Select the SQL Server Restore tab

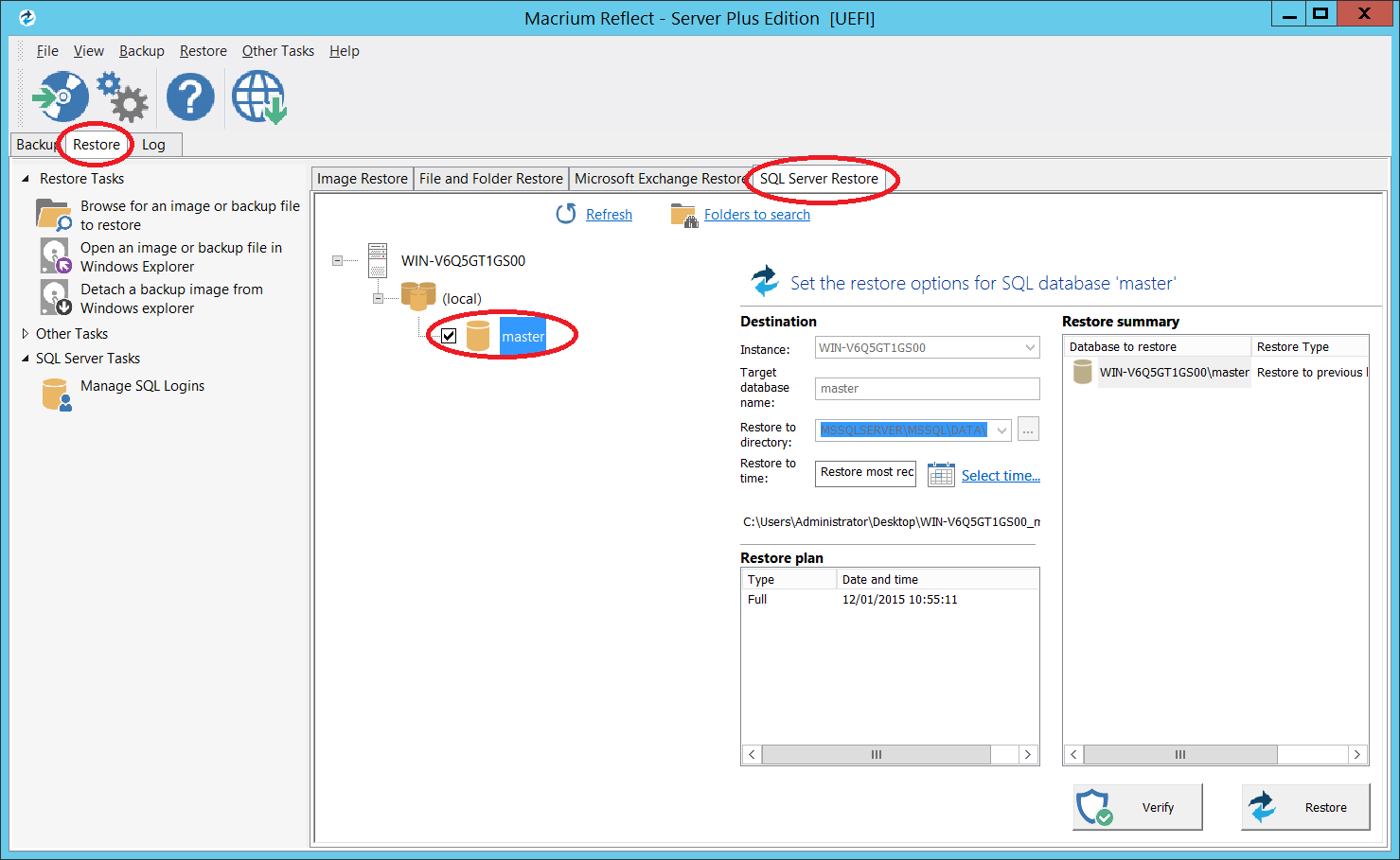819,178
